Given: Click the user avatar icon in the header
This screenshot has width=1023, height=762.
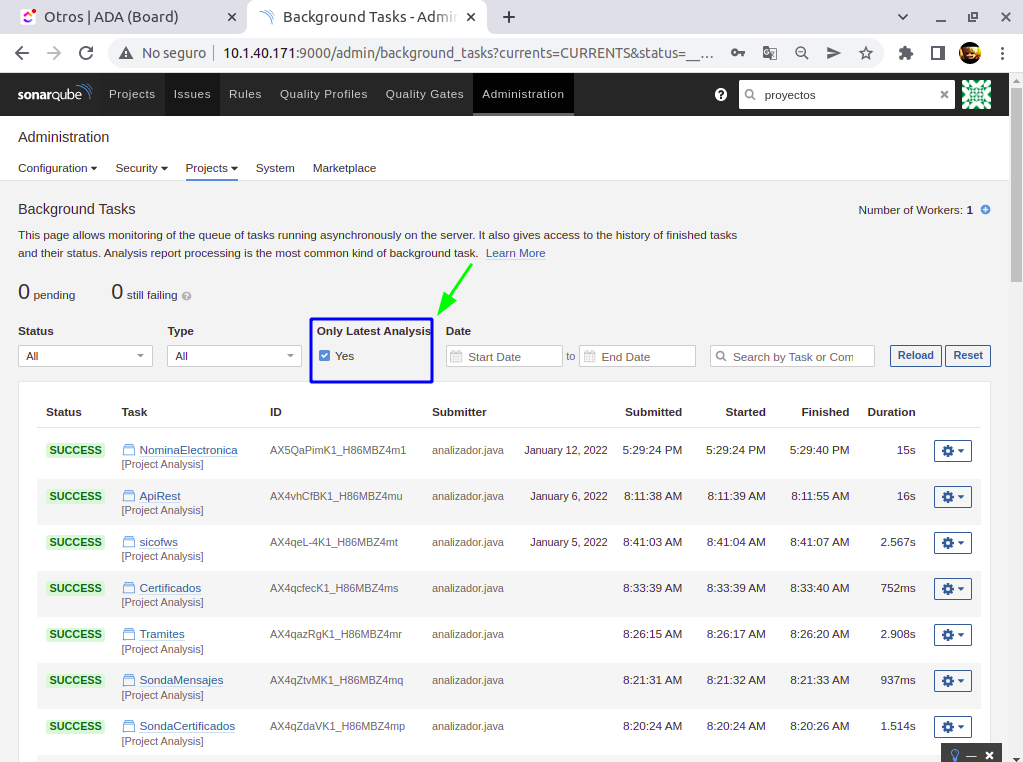Looking at the screenshot, I should [x=976, y=95].
